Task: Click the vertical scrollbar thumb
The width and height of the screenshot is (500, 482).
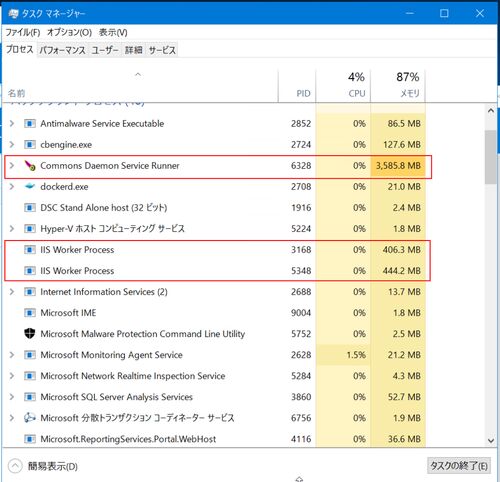Action: (x=491, y=157)
